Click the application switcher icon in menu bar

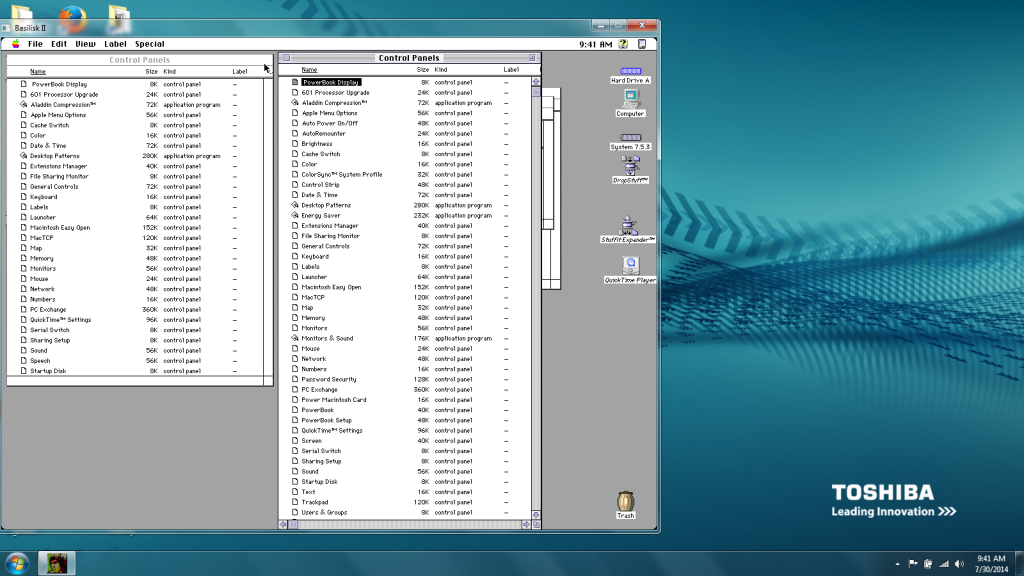(642, 44)
